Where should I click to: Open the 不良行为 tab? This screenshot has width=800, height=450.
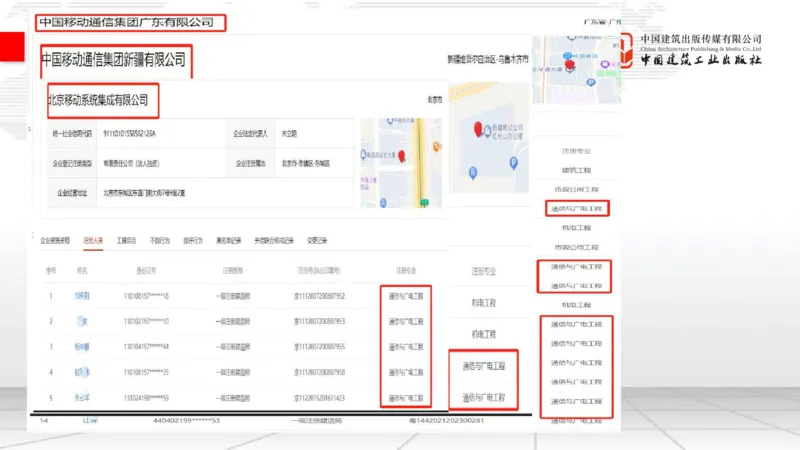(160, 241)
